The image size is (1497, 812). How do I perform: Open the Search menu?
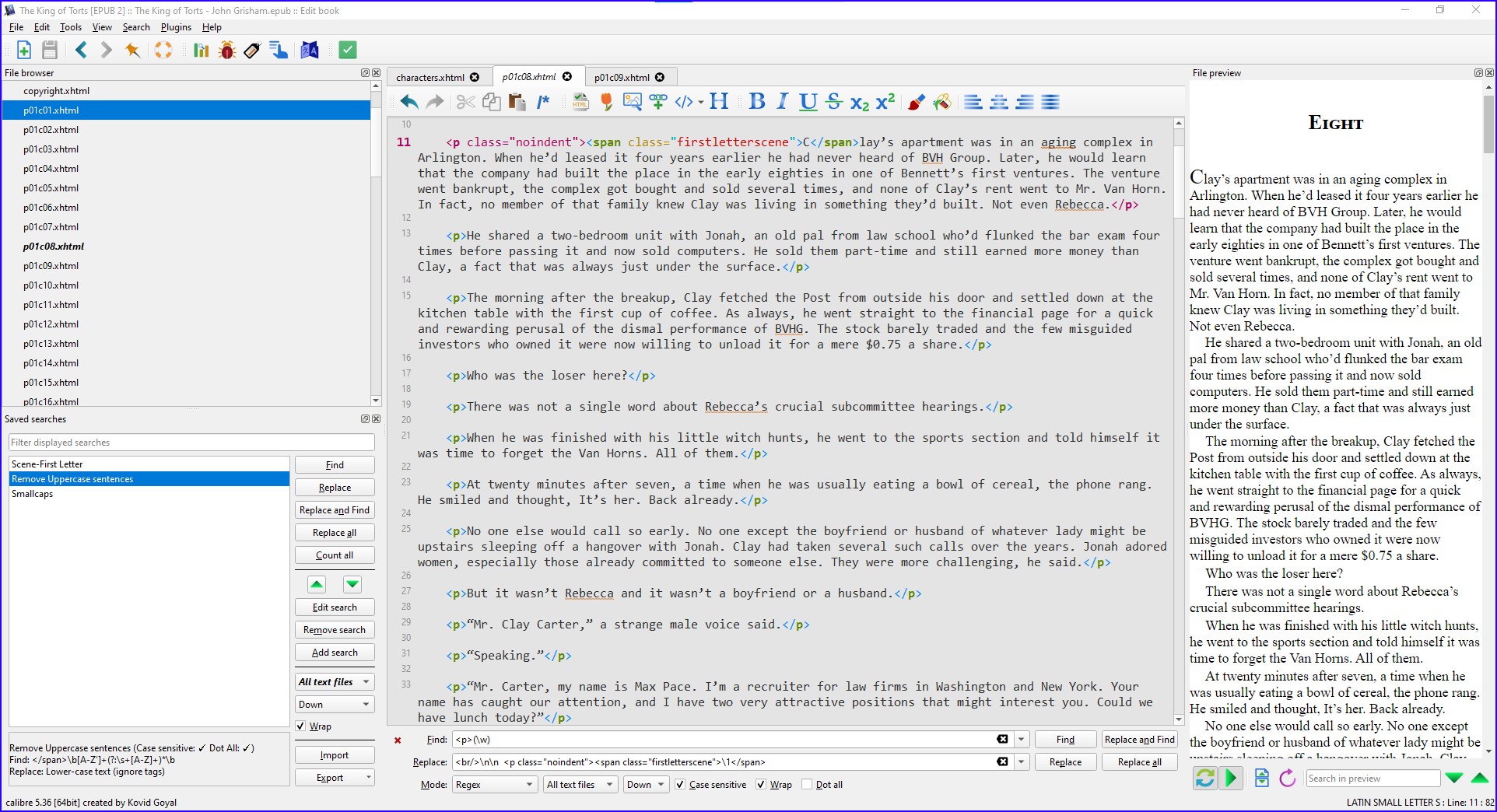coord(136,26)
